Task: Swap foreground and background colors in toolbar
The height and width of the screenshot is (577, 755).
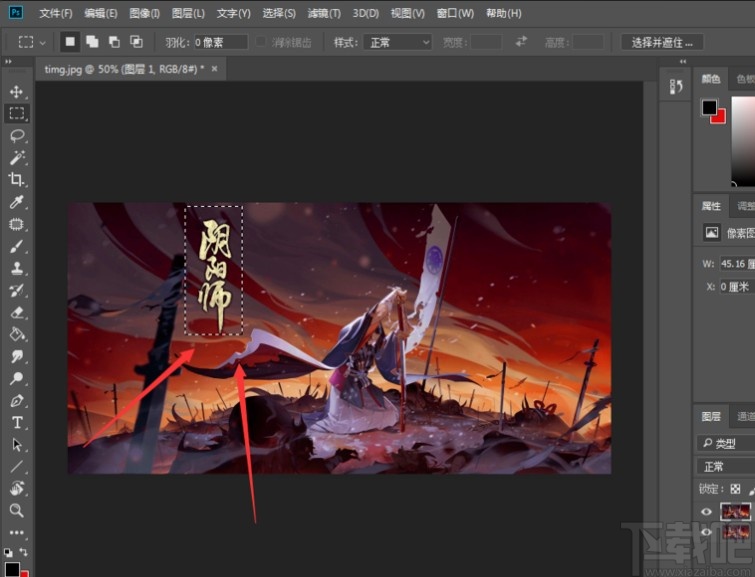Action: tap(23, 552)
